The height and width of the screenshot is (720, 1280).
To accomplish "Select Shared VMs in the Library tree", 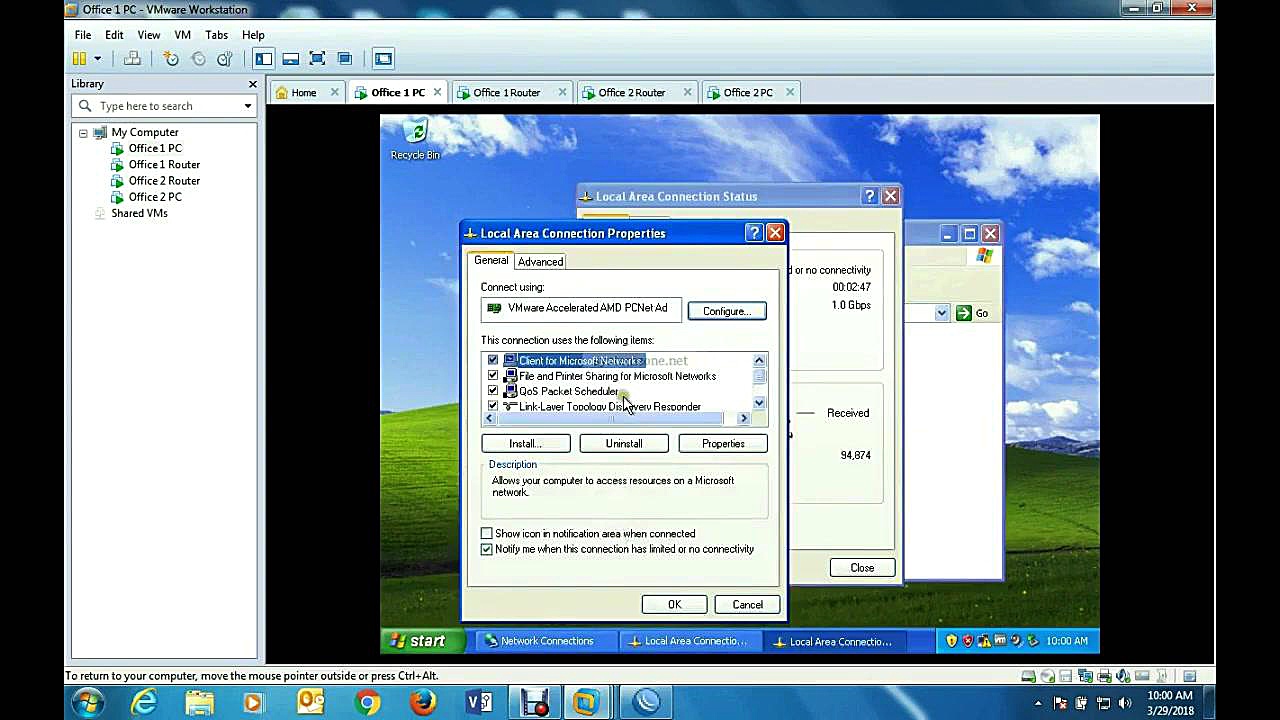I will coord(139,213).
